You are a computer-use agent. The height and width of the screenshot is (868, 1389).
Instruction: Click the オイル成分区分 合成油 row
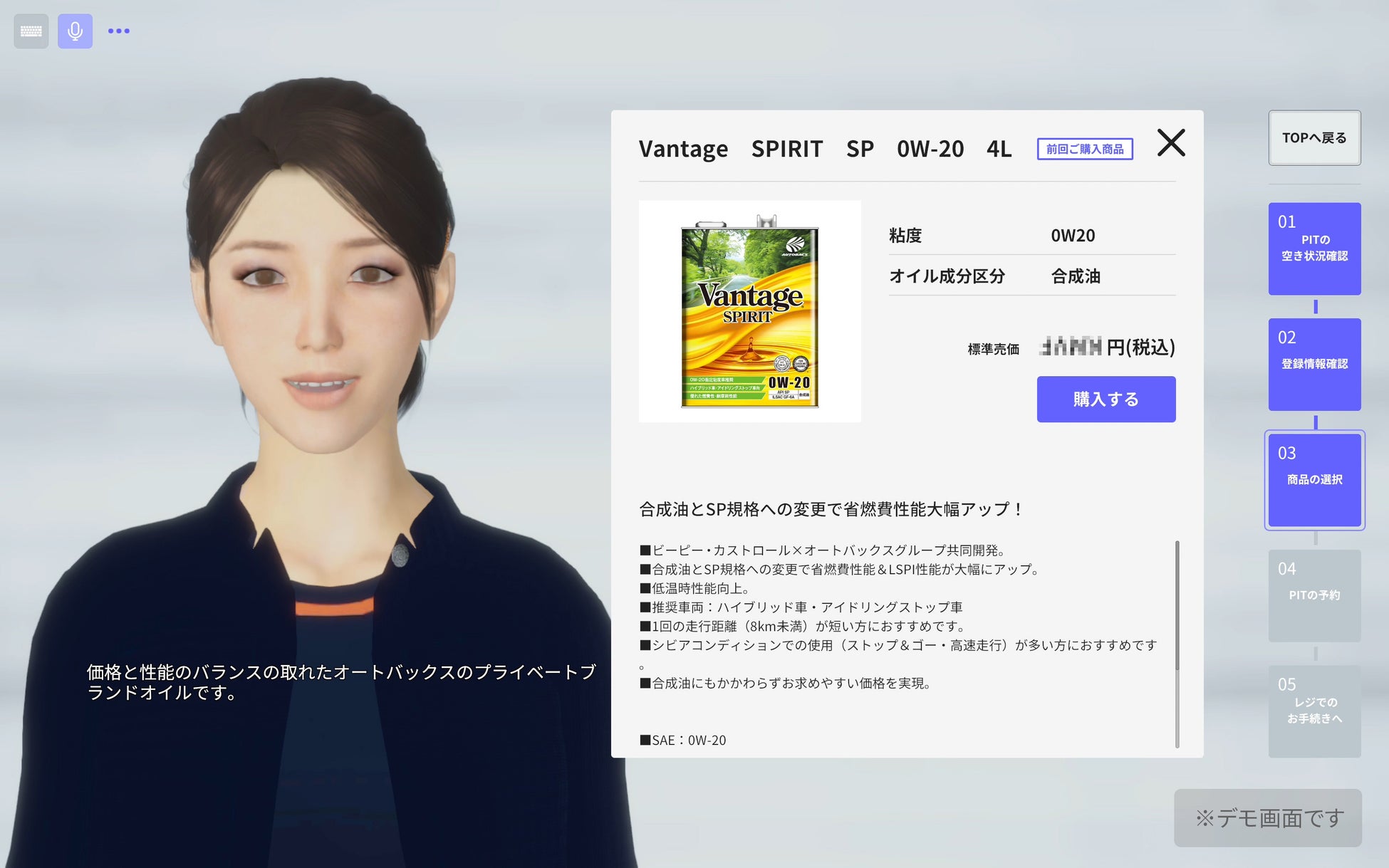tap(1031, 276)
